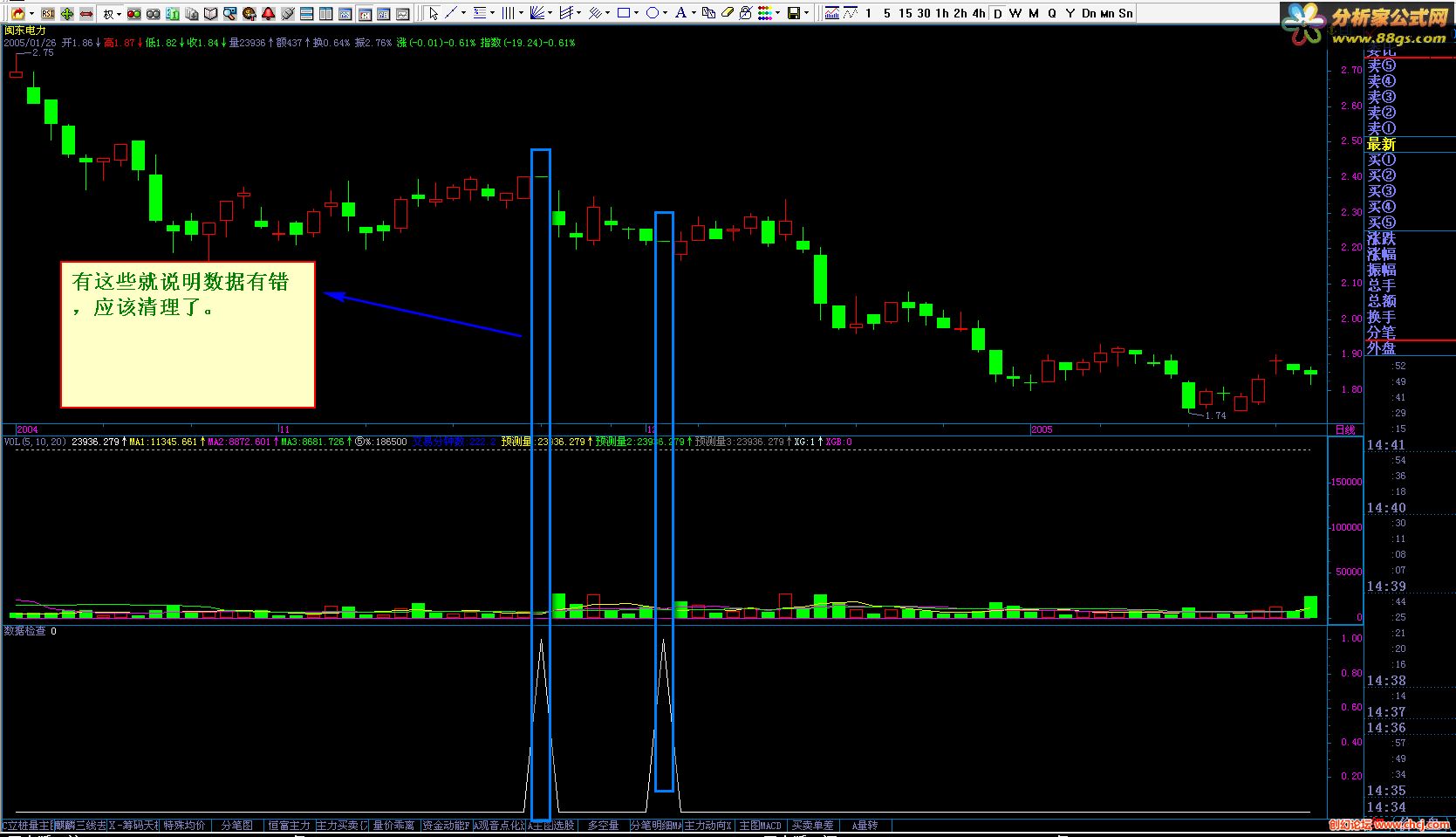
Task: Switch to 1-minute period
Action: tap(868, 13)
